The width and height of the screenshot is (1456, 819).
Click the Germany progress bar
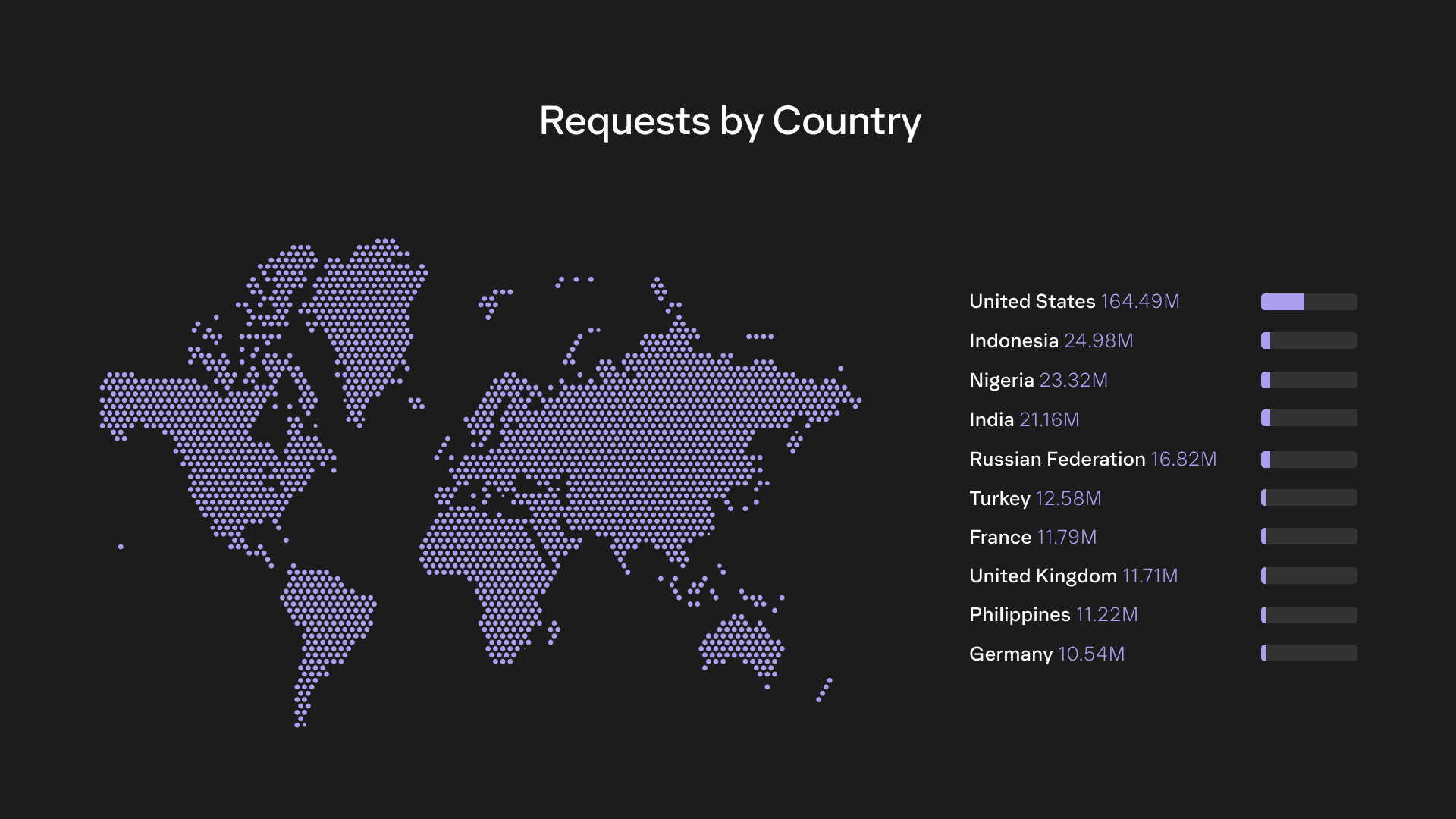tap(1309, 654)
